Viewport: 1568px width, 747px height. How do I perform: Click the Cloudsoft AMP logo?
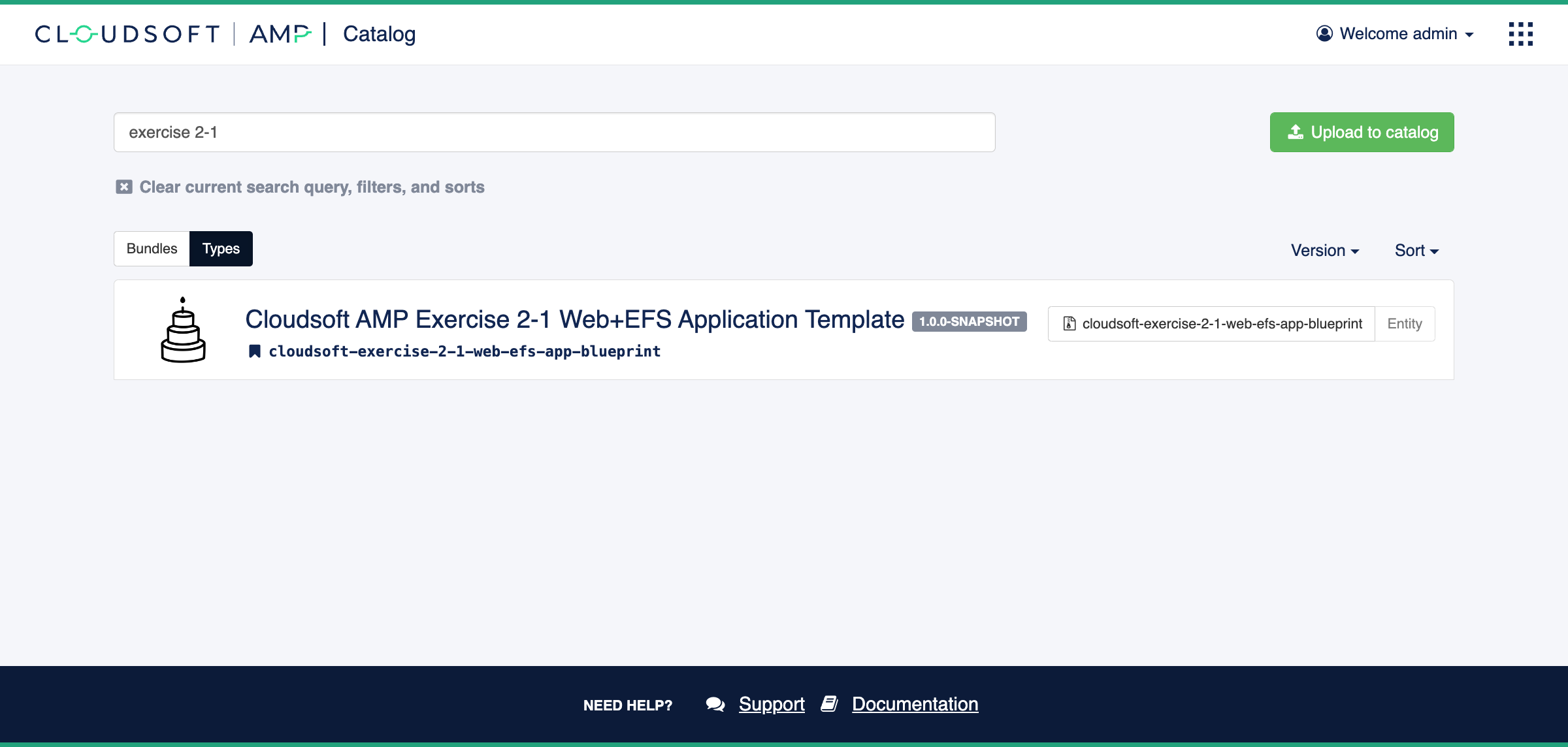tap(174, 34)
